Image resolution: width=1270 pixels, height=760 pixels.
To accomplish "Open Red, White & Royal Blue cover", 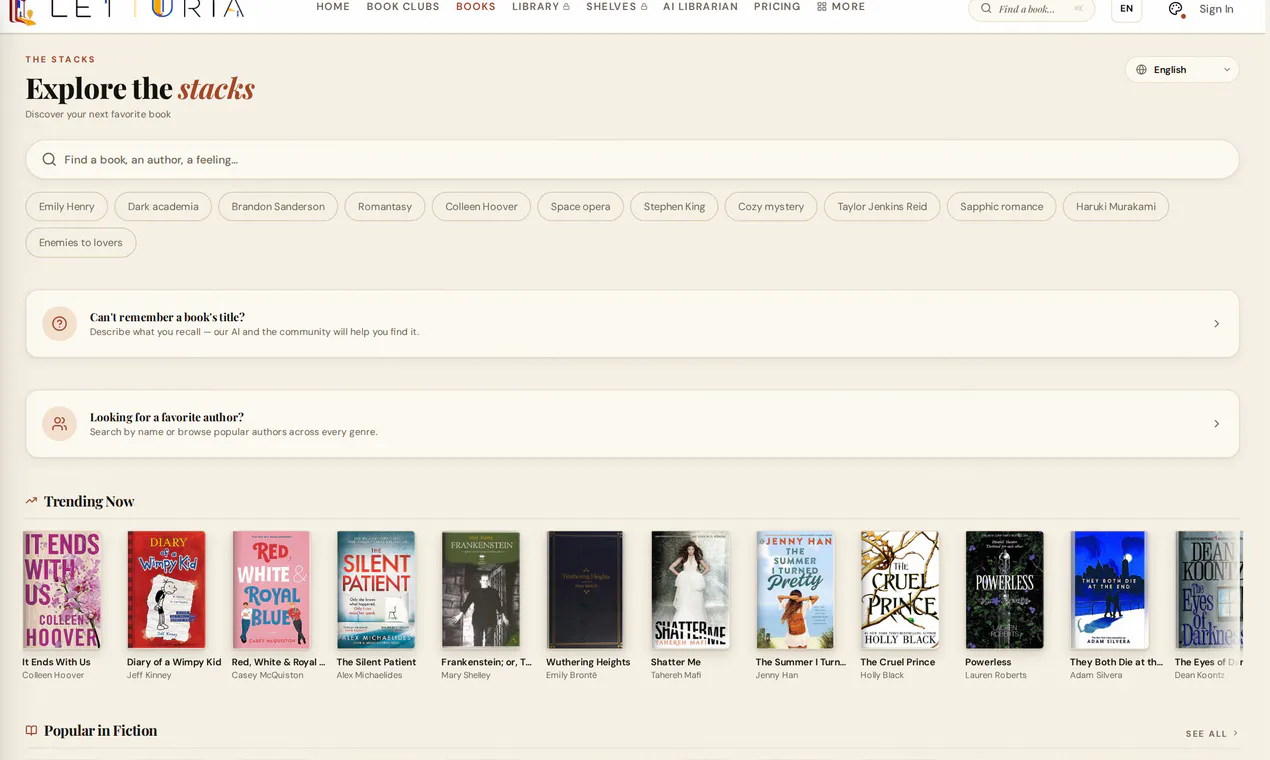I will coord(271,589).
